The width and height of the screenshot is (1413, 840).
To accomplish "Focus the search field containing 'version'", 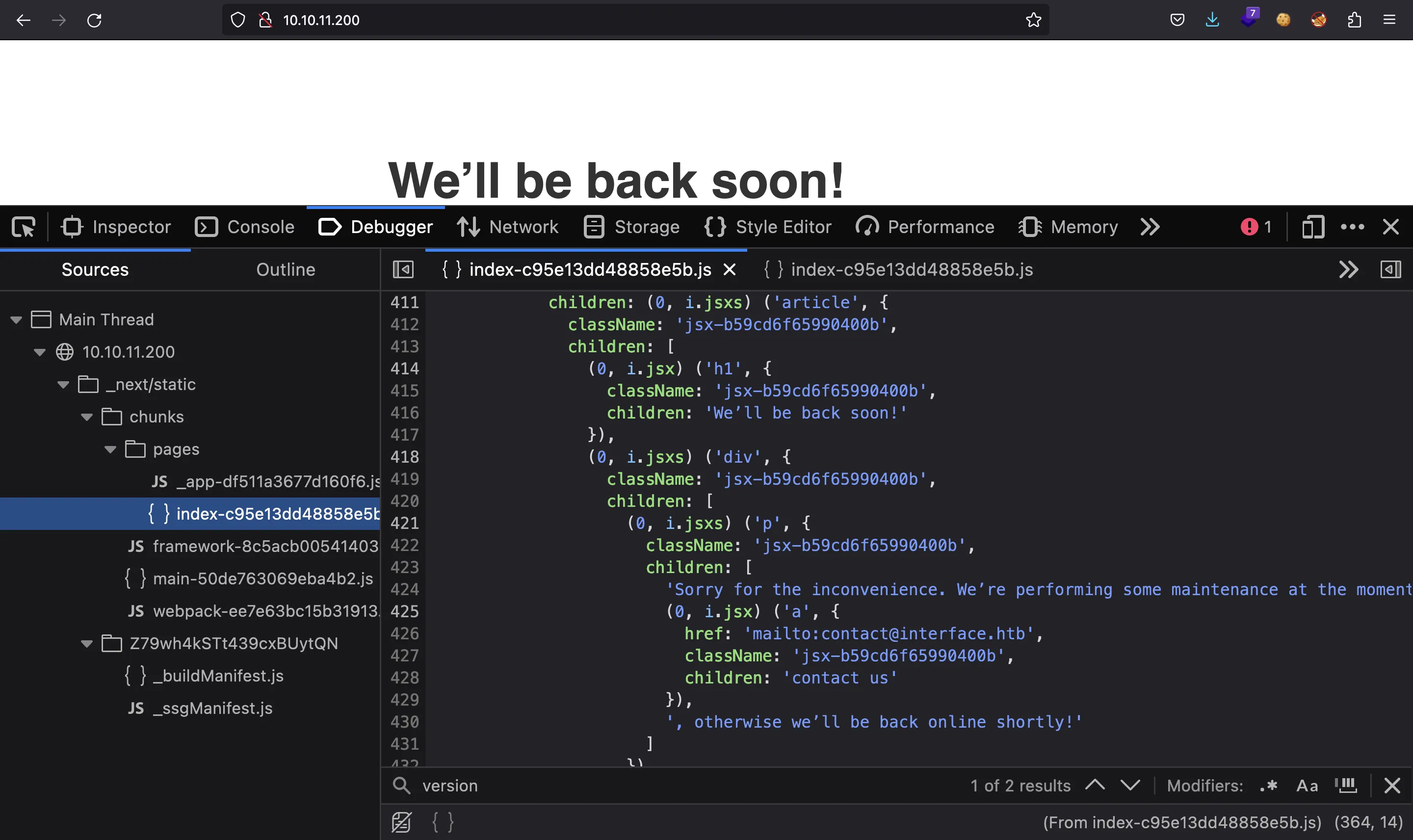I will tap(690, 786).
